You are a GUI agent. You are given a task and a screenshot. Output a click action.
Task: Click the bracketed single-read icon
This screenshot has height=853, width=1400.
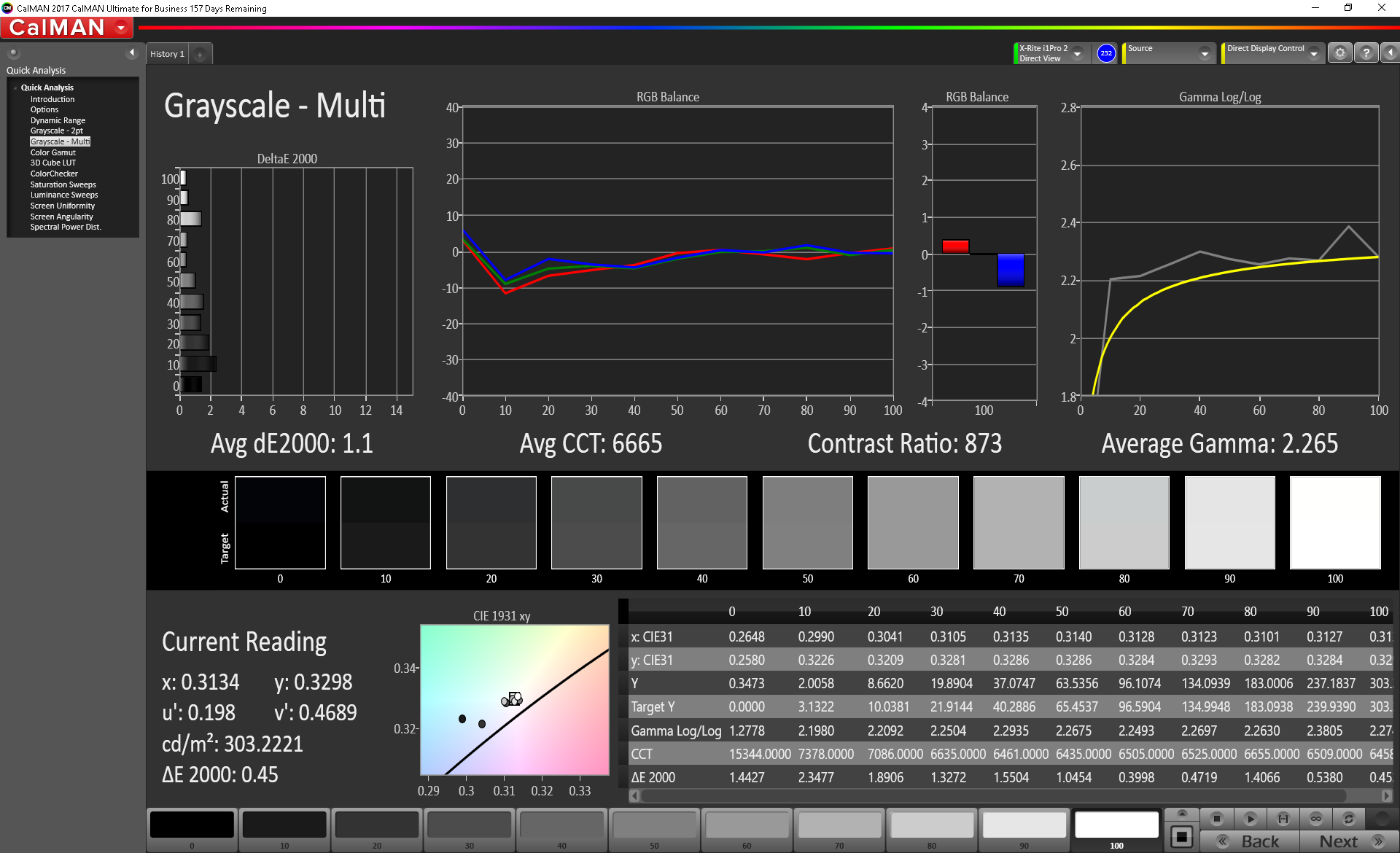tap(1283, 819)
